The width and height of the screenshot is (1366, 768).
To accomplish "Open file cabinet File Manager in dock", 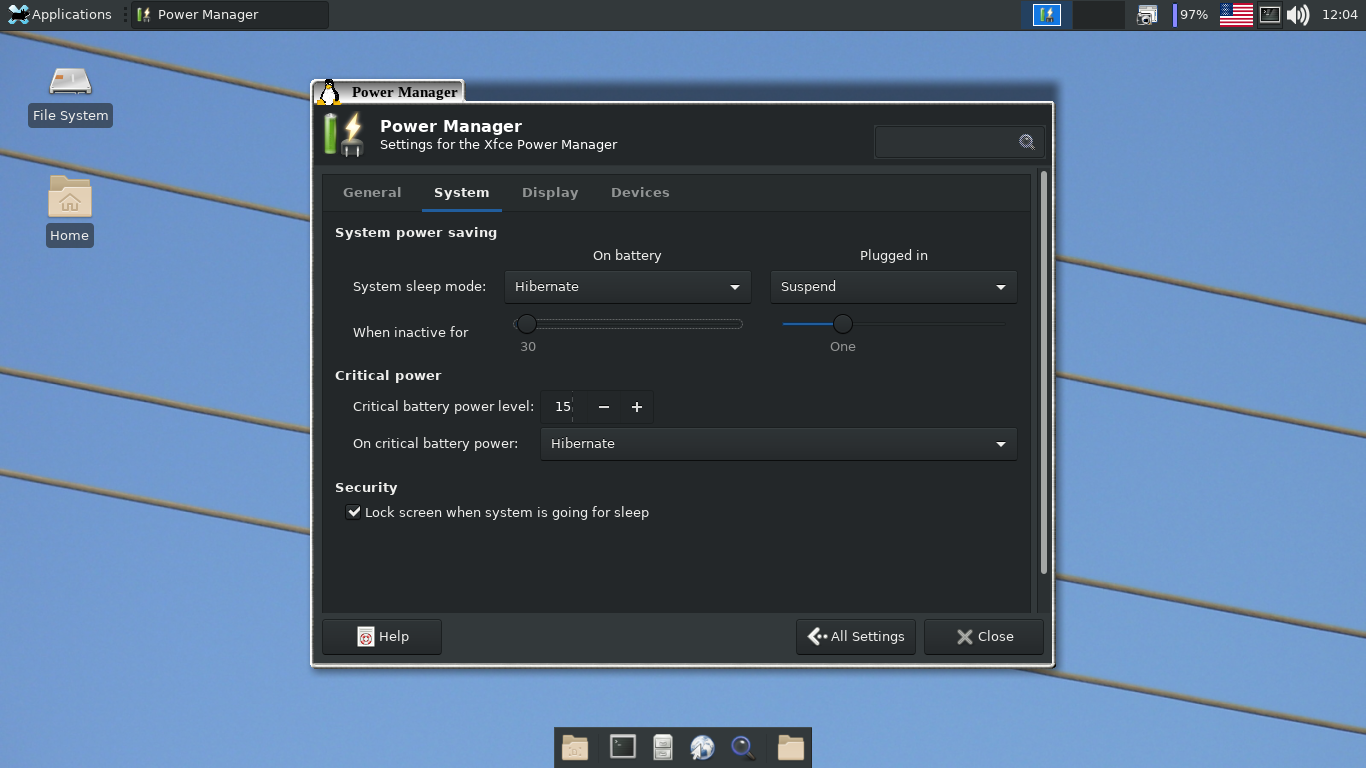I will tap(663, 747).
